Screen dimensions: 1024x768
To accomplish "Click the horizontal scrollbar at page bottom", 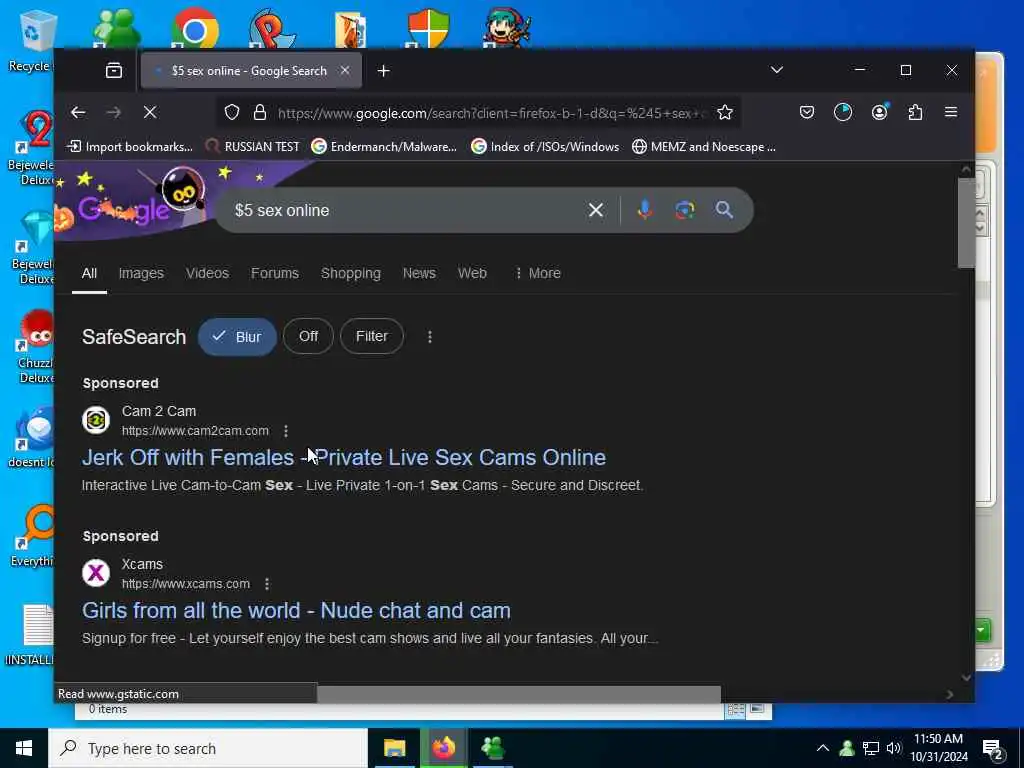I will 519,694.
